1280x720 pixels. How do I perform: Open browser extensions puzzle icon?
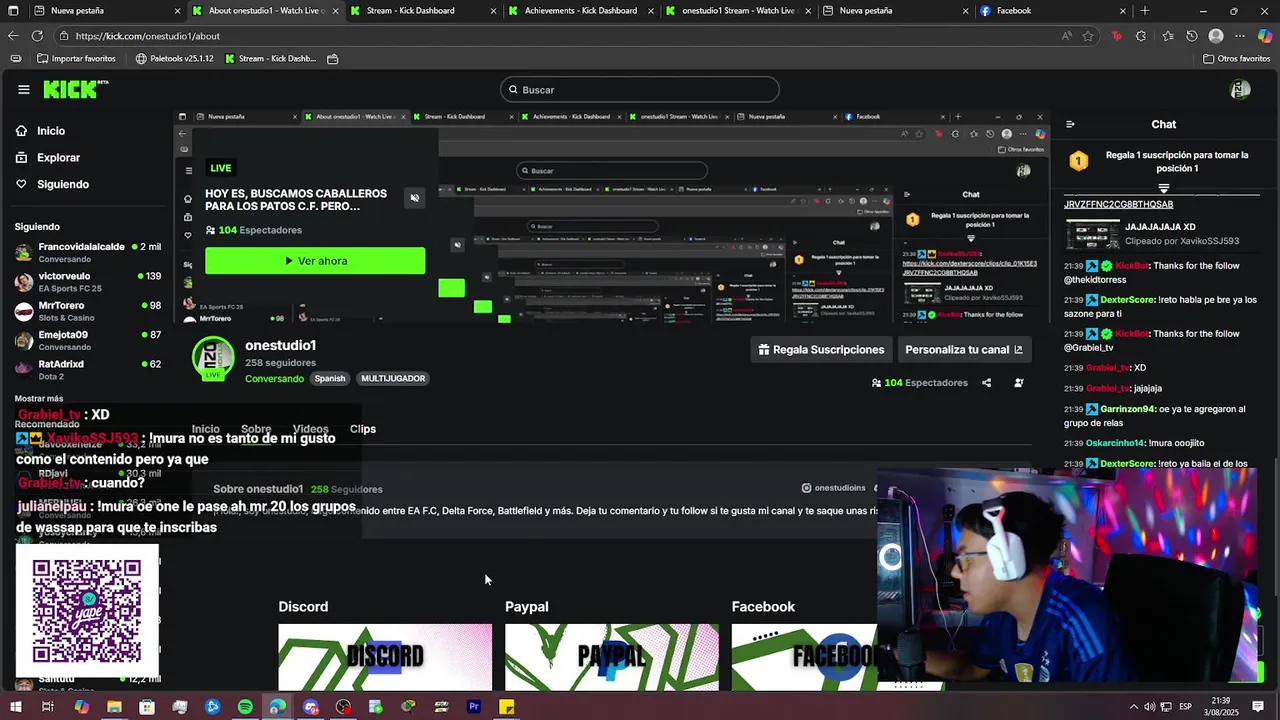pos(1142,36)
